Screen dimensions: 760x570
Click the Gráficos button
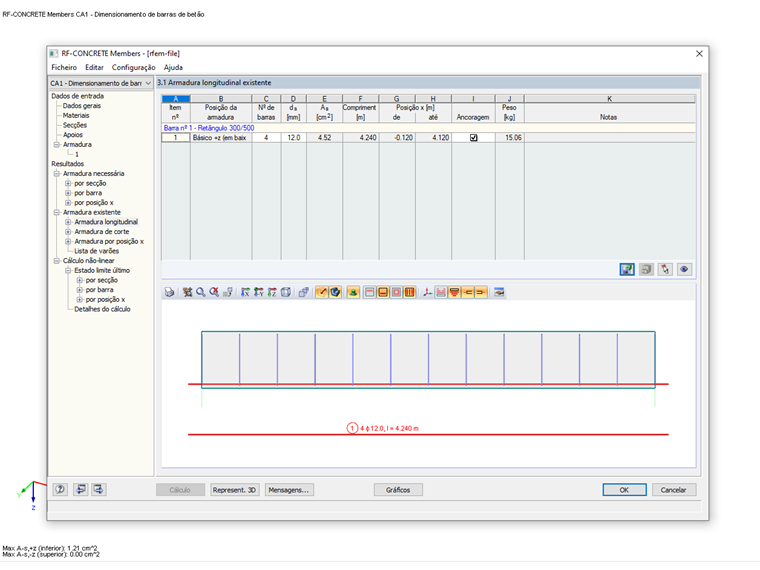tap(398, 490)
